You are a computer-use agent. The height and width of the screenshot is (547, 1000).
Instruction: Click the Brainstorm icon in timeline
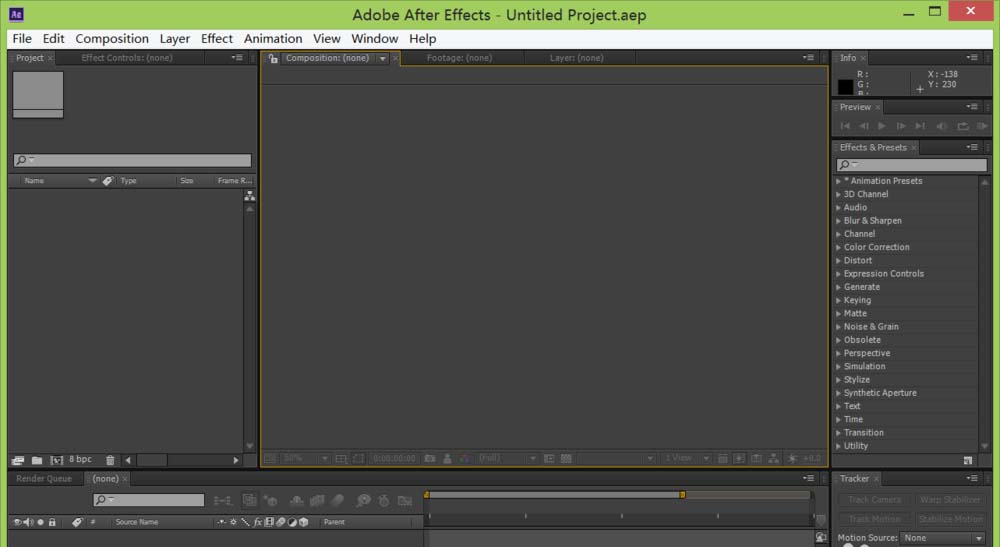[x=364, y=501]
